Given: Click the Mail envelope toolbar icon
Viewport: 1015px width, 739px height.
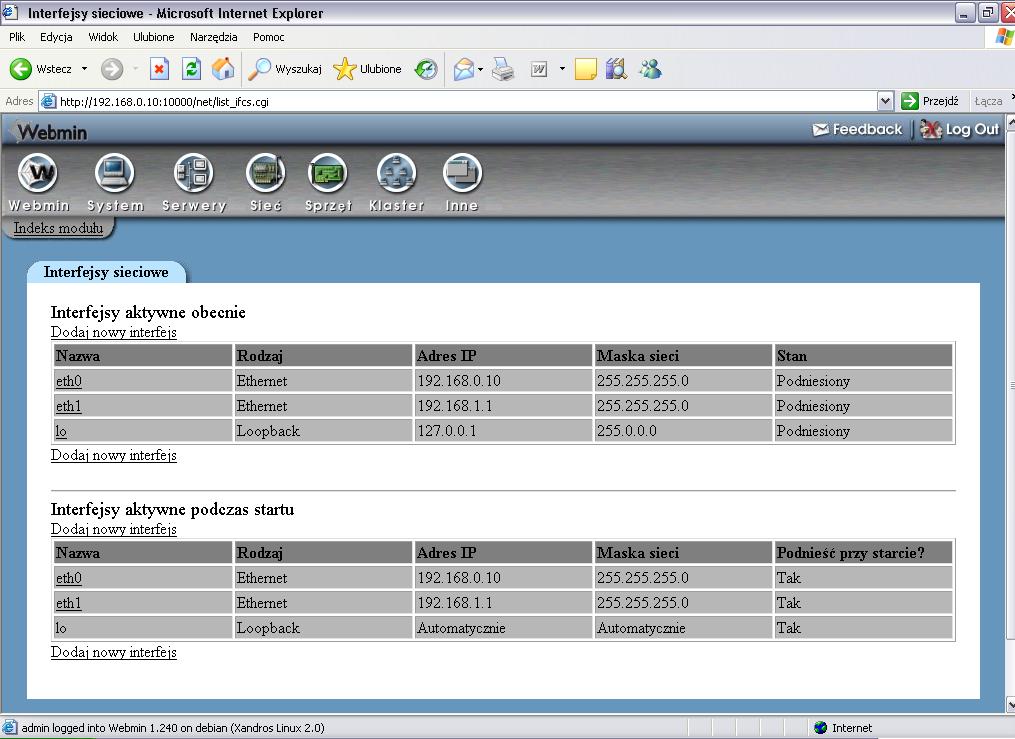Looking at the screenshot, I should click(x=463, y=69).
